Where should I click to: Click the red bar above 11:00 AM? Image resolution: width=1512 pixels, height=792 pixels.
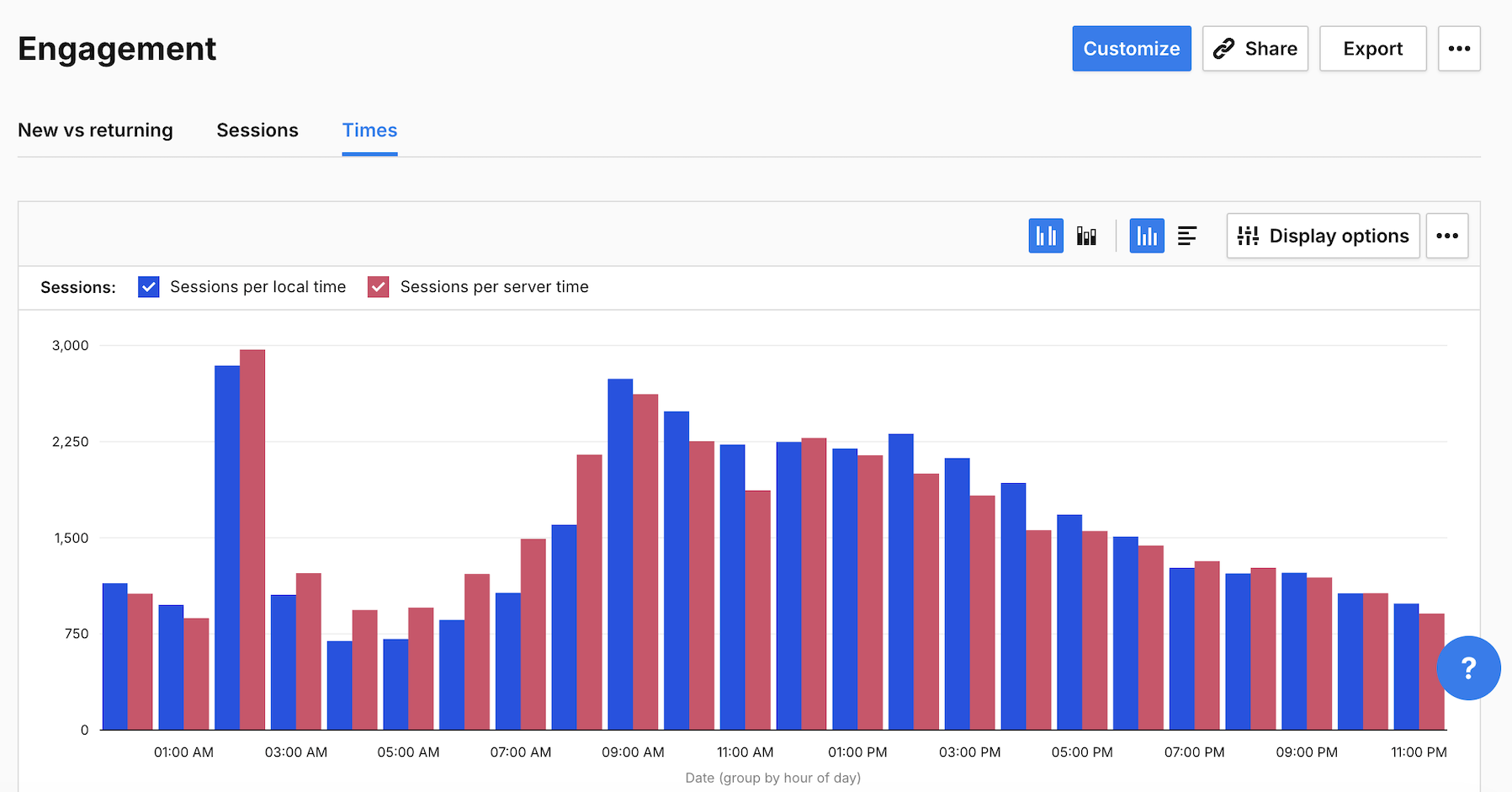tap(758, 610)
